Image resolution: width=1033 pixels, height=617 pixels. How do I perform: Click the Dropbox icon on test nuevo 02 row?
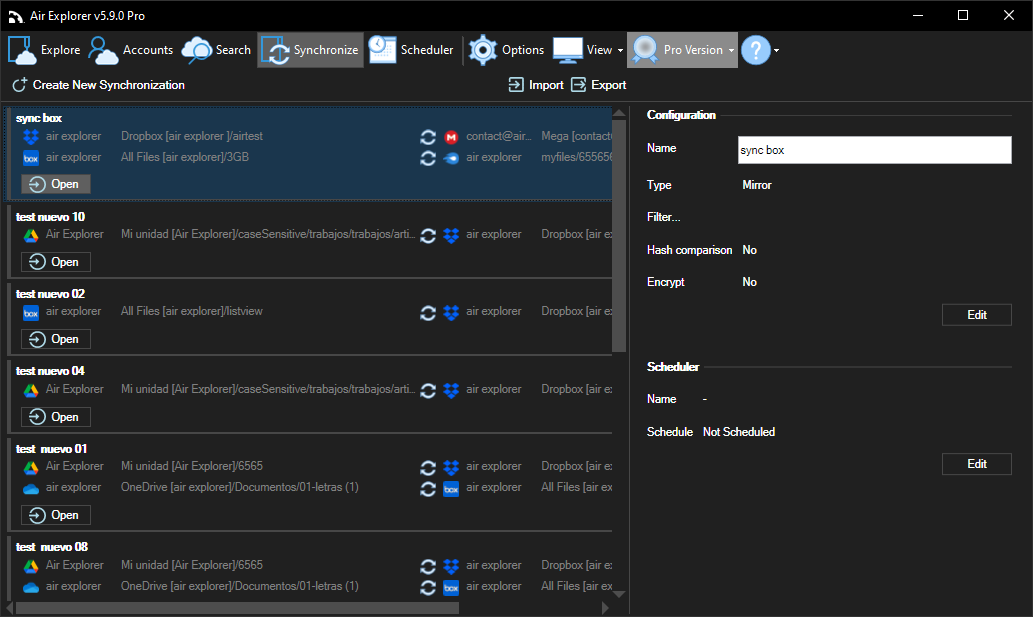[x=451, y=312]
